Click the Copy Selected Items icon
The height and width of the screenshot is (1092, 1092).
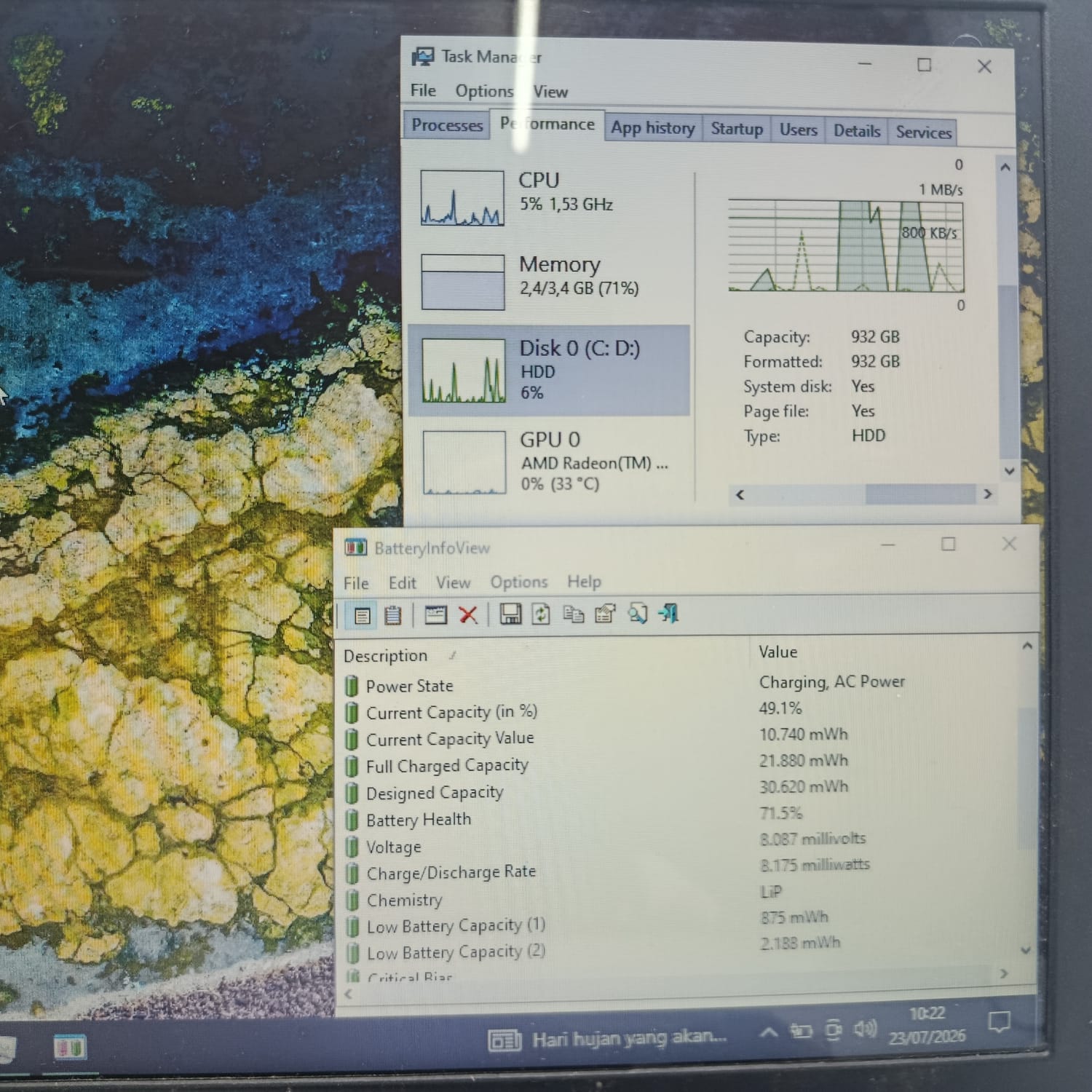coord(574,614)
